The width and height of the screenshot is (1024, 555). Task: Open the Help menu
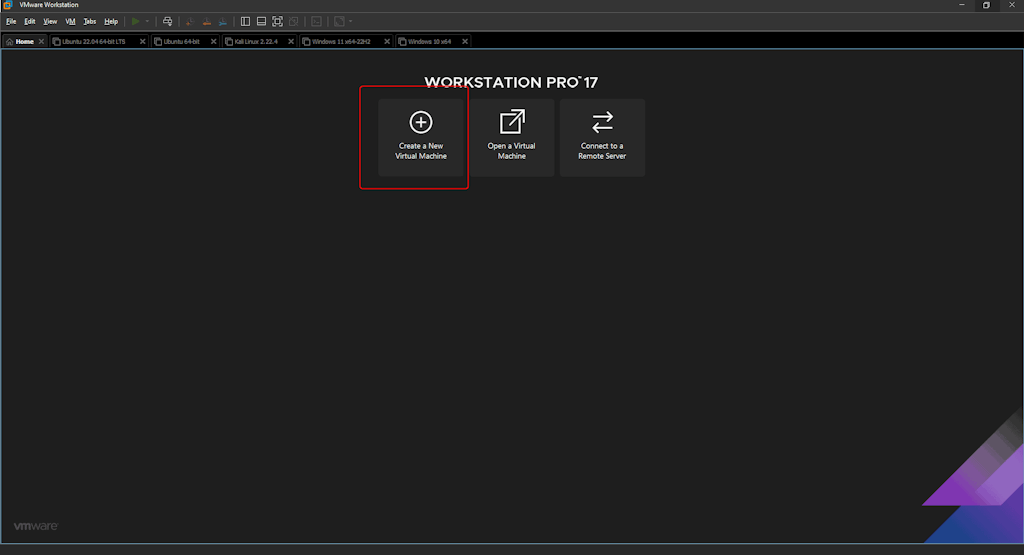click(x=111, y=22)
